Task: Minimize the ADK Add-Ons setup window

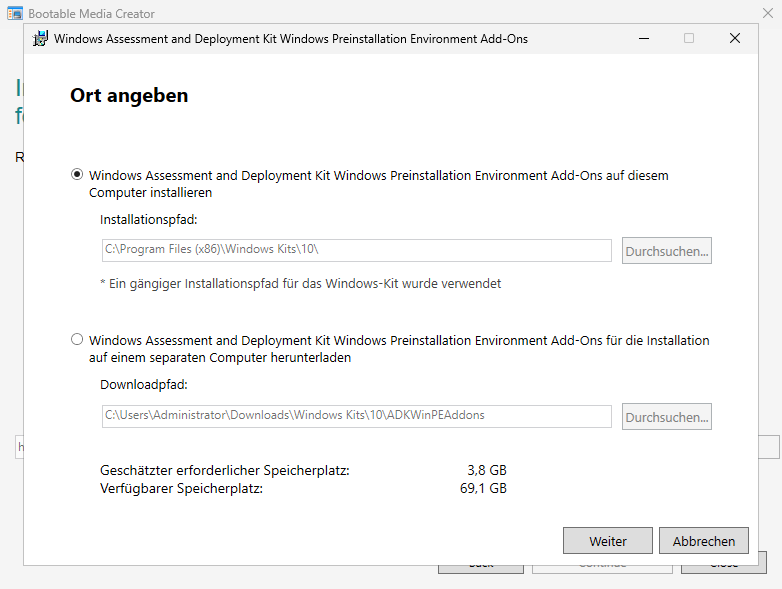Action: tap(644, 38)
